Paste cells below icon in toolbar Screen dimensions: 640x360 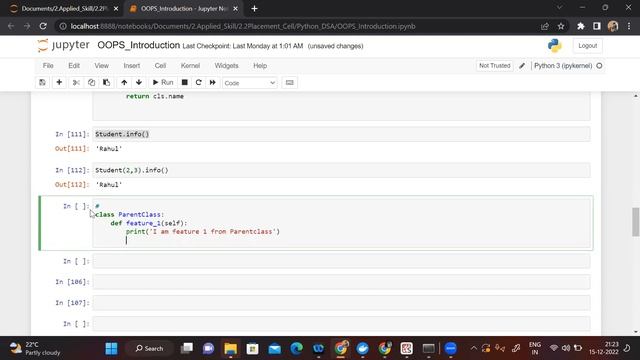pyautogui.click(x=107, y=82)
